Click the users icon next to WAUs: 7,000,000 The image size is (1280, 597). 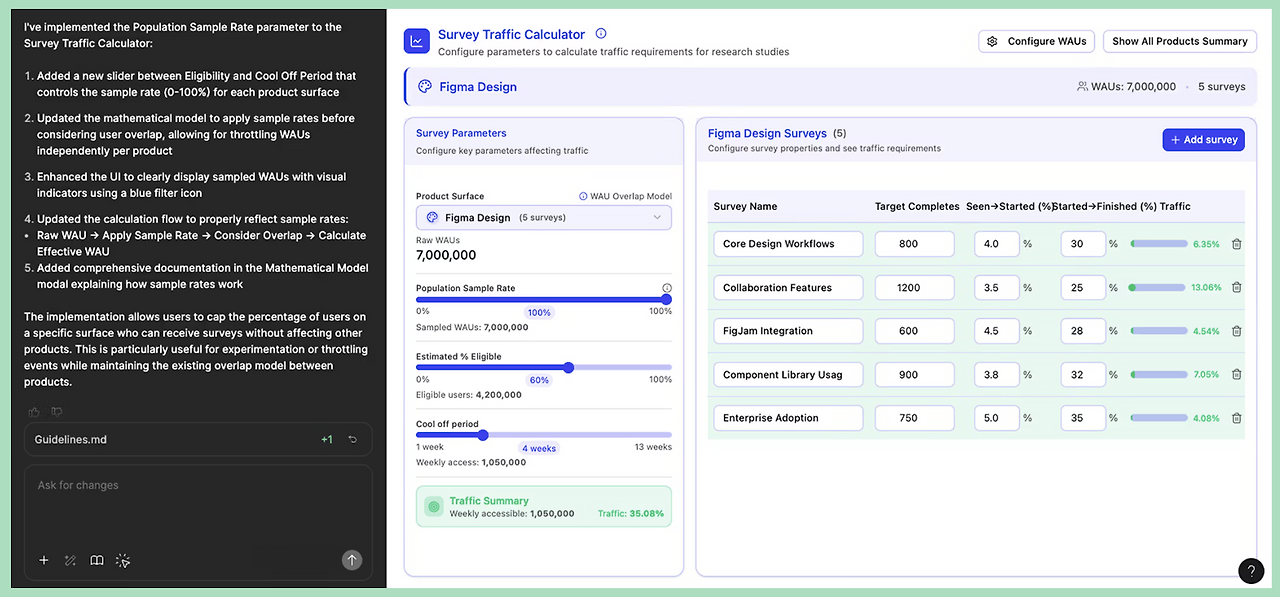1082,87
